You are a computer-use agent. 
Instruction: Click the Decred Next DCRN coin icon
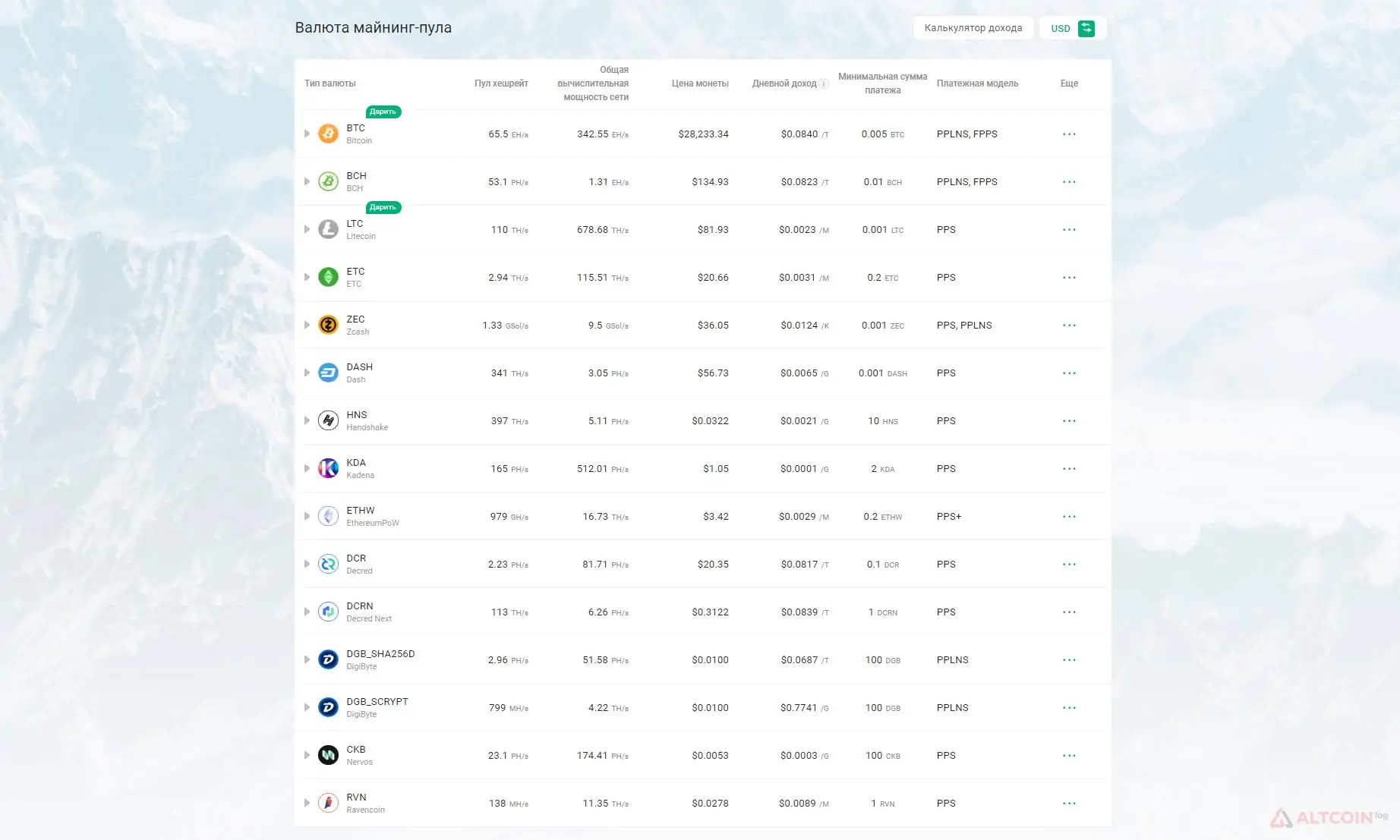point(328,612)
